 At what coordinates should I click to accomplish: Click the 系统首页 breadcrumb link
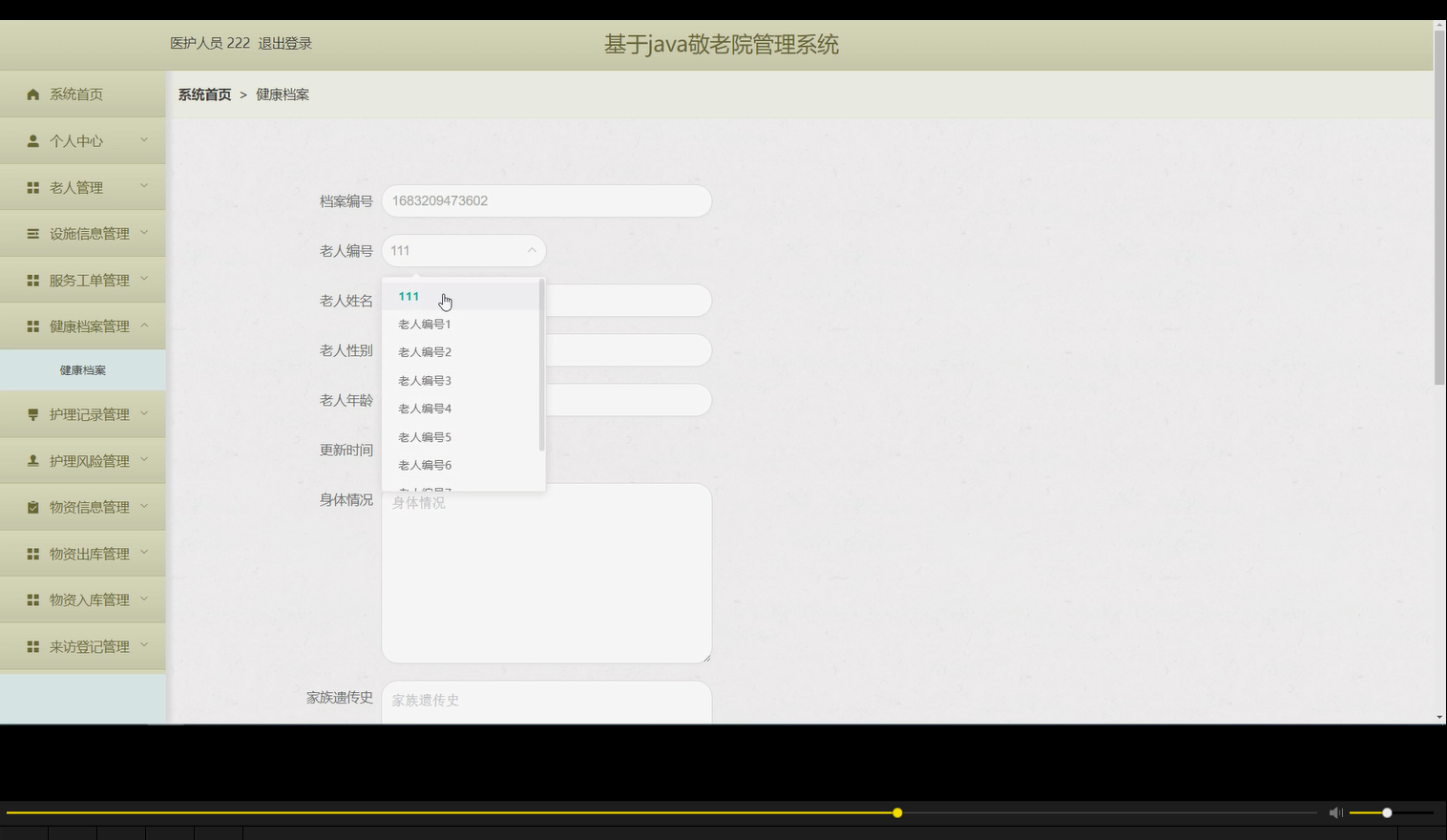[204, 94]
